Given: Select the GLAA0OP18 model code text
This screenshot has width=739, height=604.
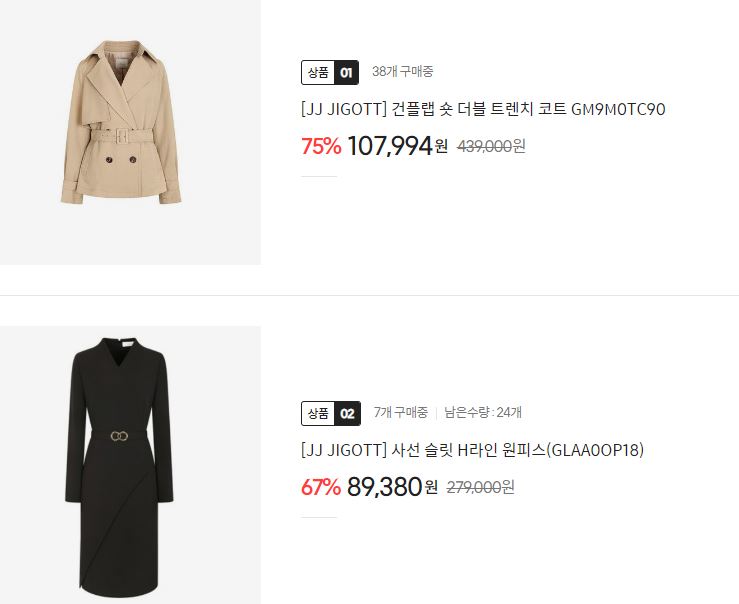Looking at the screenshot, I should (x=595, y=450).
